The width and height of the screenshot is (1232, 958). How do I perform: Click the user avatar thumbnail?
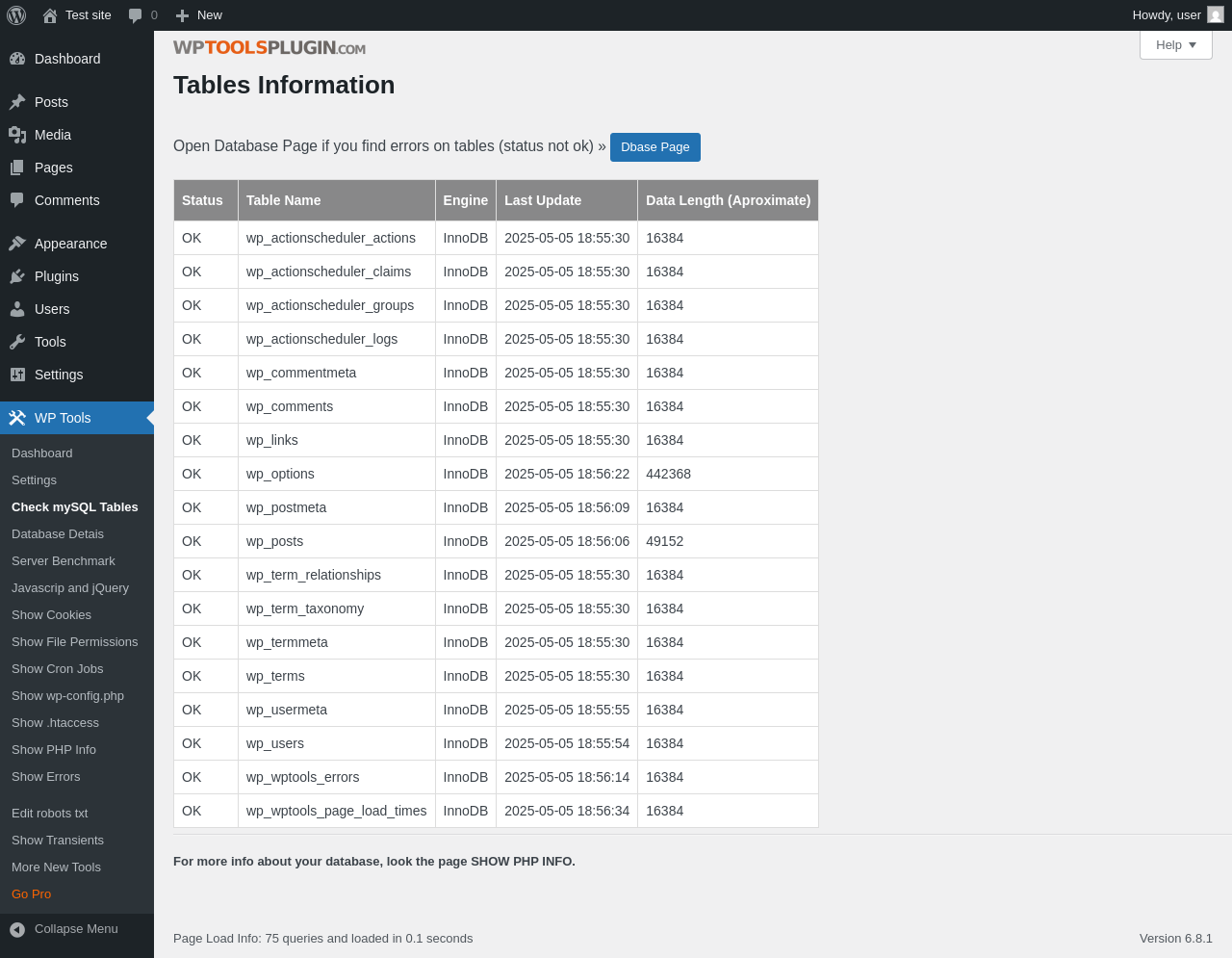(x=1216, y=15)
